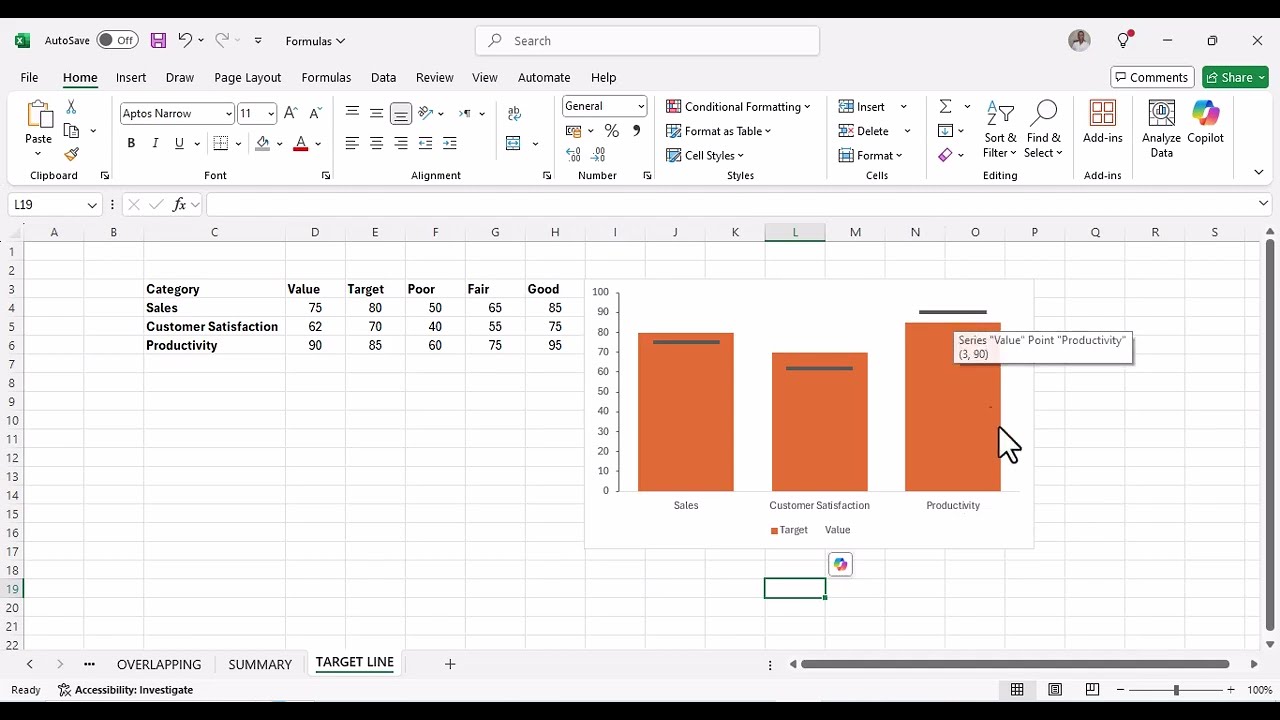This screenshot has height=720, width=1280.
Task: Click in the Search box
Action: 647,41
